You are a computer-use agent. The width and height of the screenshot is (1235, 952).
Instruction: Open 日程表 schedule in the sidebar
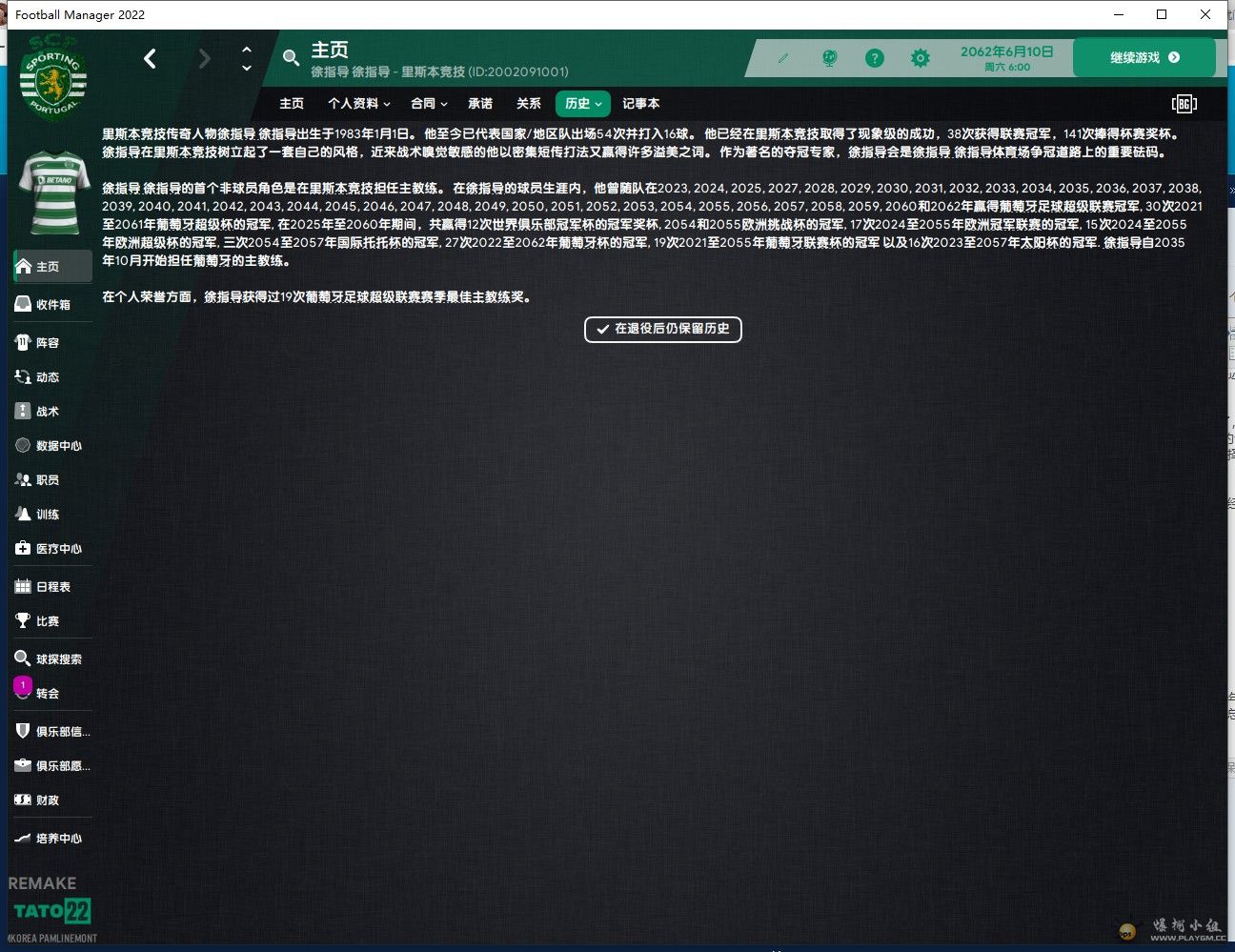[53, 587]
